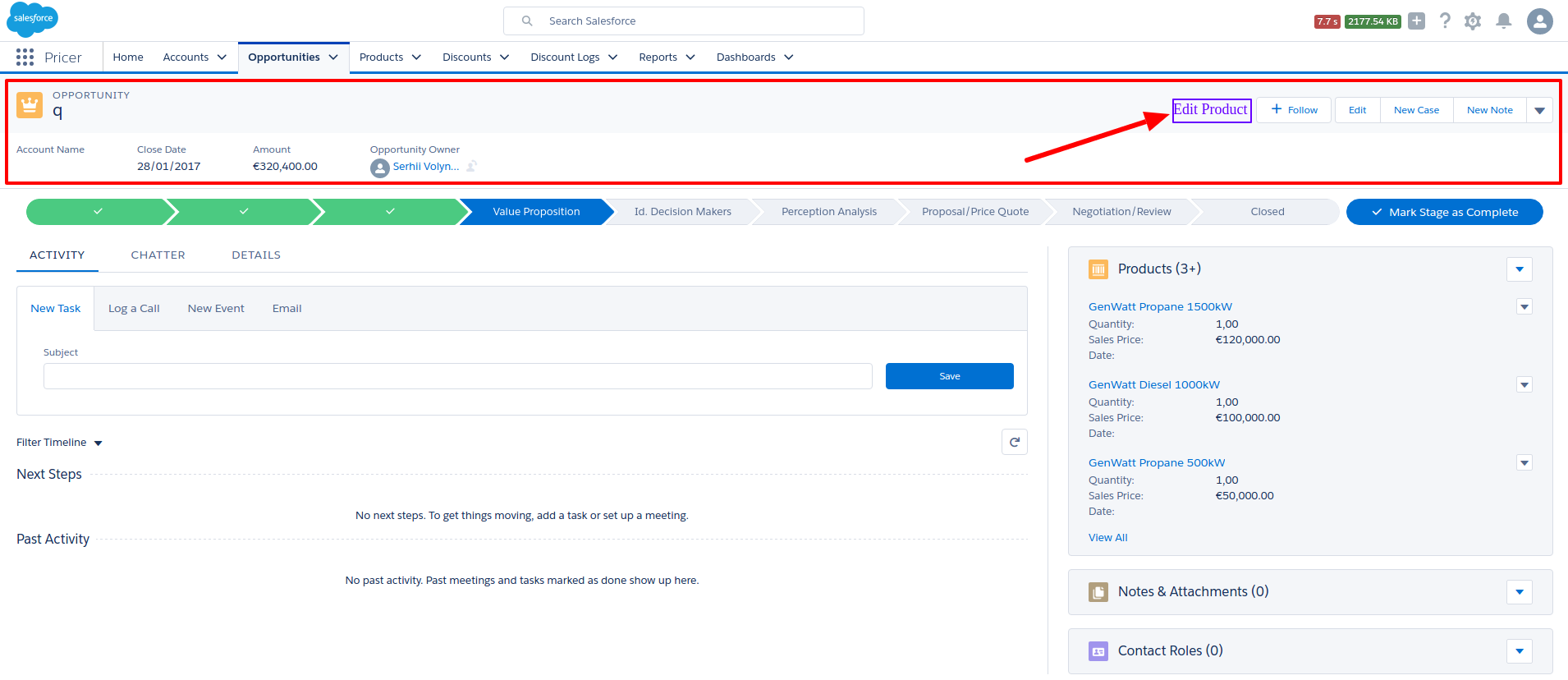Click into the Subject input field

coord(457,376)
